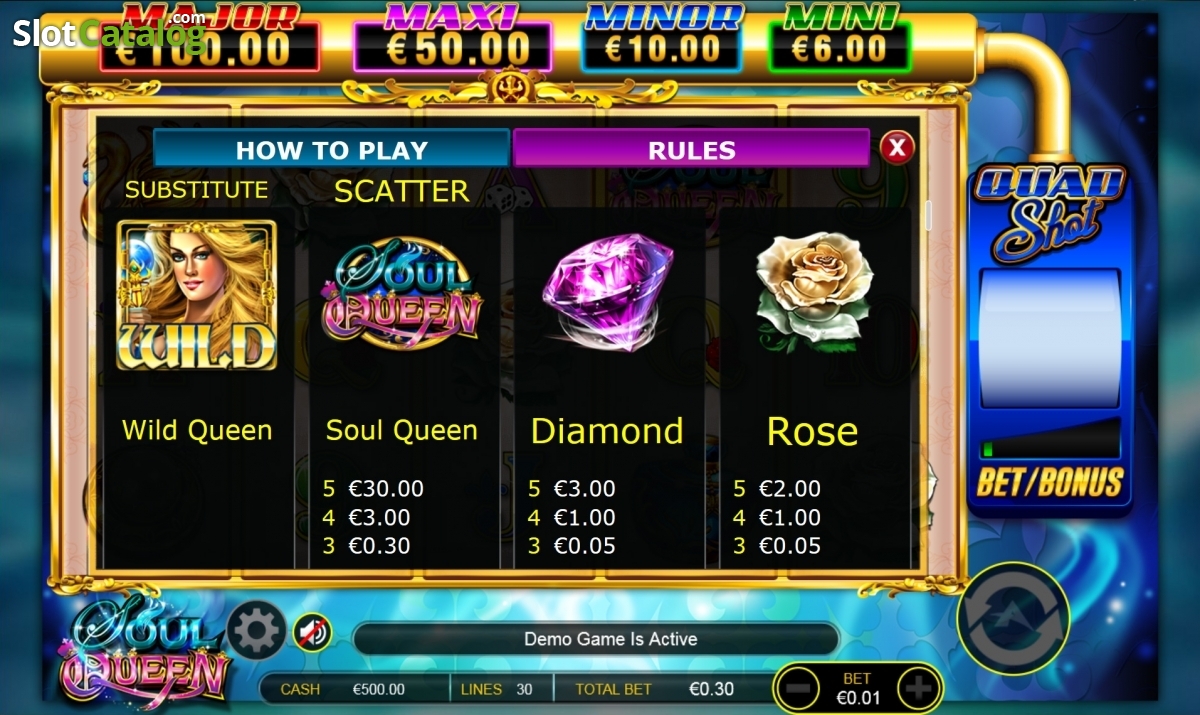Select the Soul Queen scatter symbol
Image resolution: width=1200 pixels, height=715 pixels.
point(402,293)
